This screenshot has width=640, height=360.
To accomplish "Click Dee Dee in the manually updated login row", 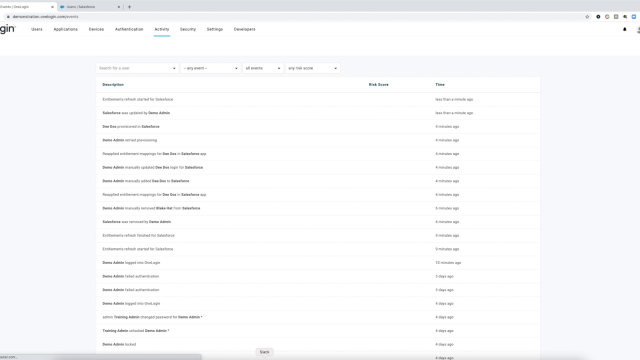I will pyautogui.click(x=162, y=167).
